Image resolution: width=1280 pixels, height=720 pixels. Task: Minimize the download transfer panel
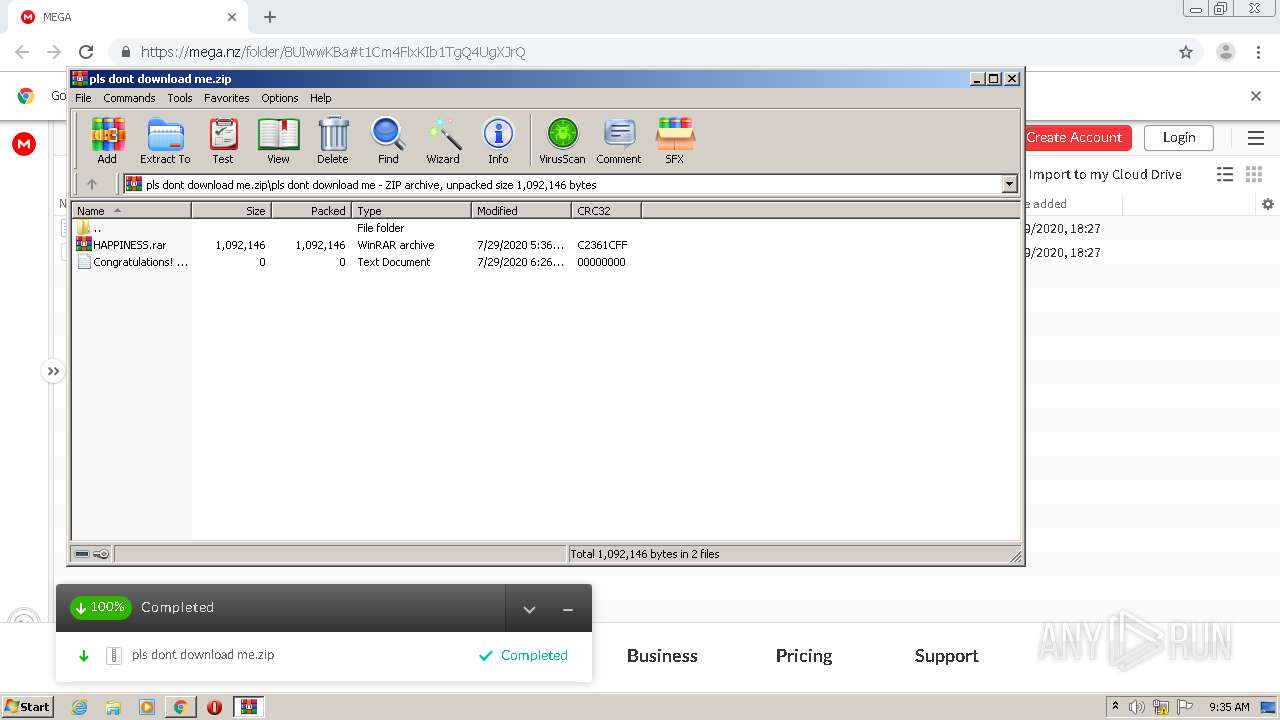coord(568,608)
